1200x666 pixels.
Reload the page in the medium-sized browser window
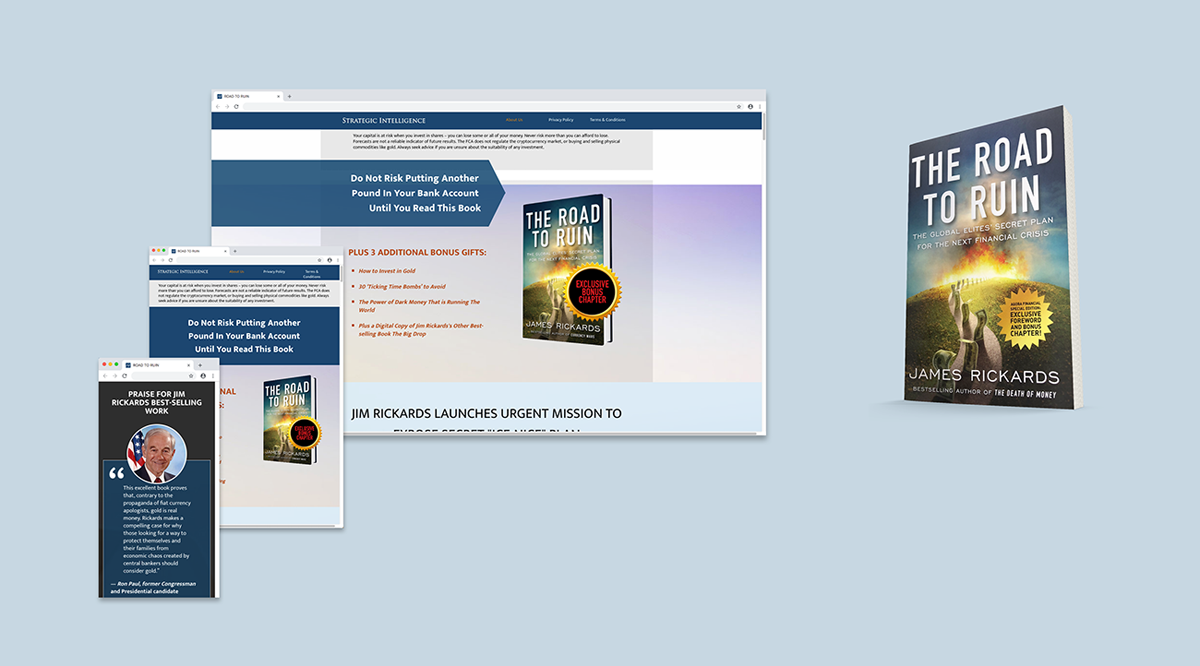pos(170,260)
